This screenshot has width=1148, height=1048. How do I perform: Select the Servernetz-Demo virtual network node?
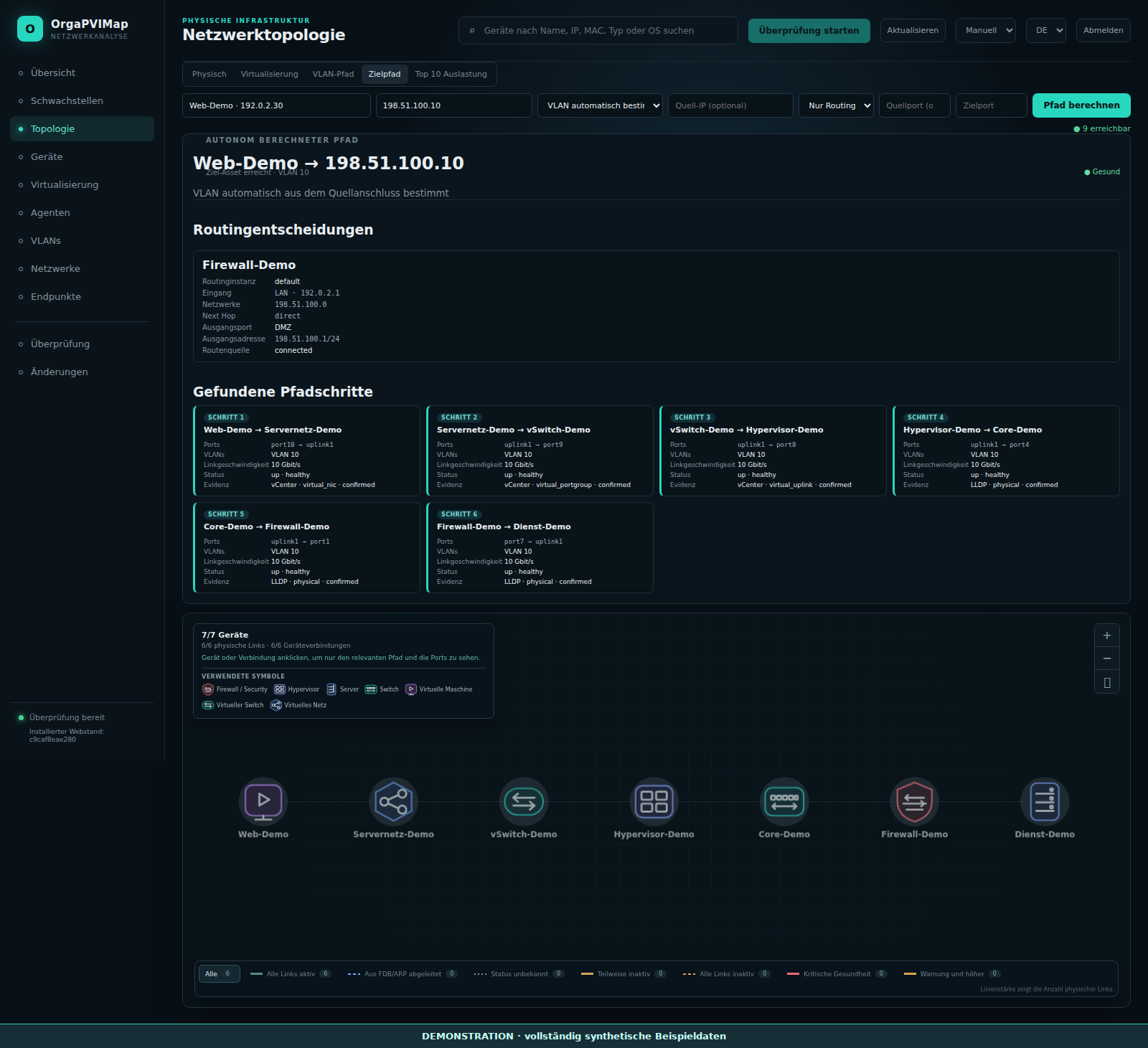click(x=393, y=801)
